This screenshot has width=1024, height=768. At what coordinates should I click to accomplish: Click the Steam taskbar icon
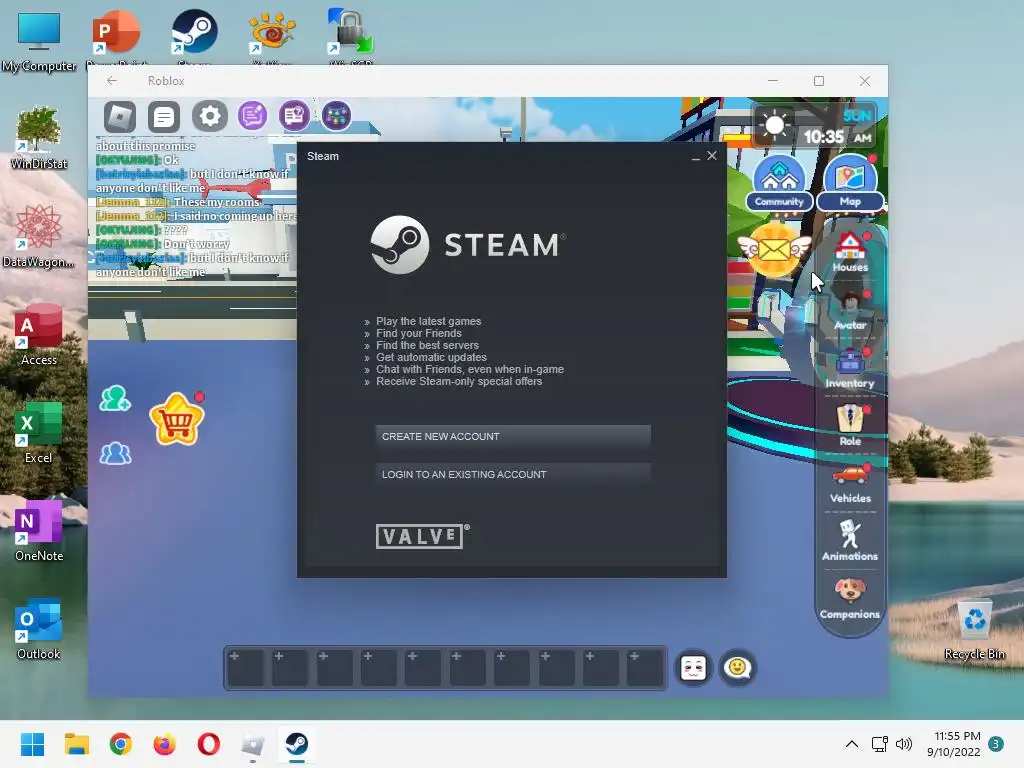pos(296,744)
